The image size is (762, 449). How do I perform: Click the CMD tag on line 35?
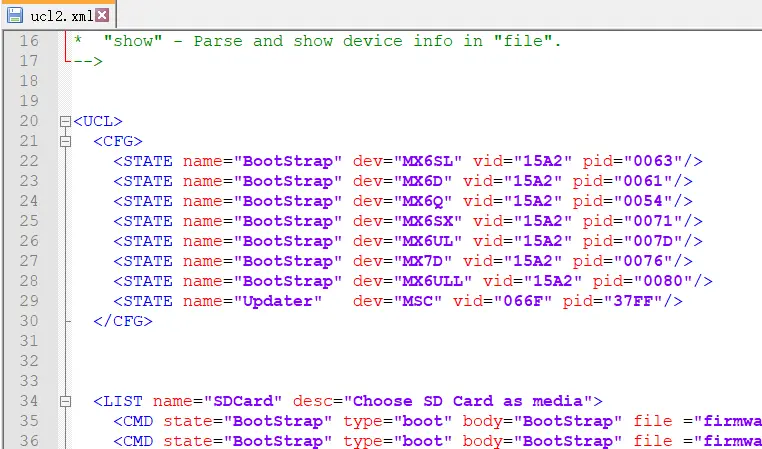coord(133,421)
